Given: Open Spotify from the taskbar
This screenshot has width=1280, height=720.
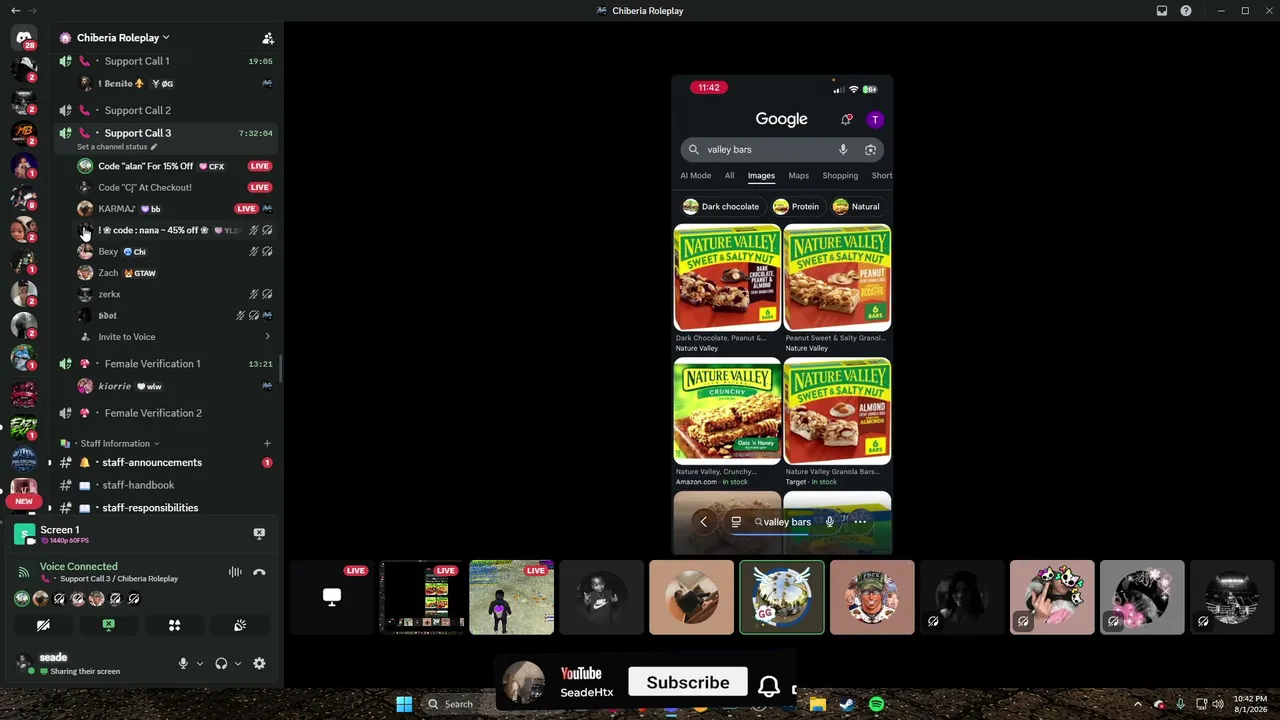Looking at the screenshot, I should (876, 704).
